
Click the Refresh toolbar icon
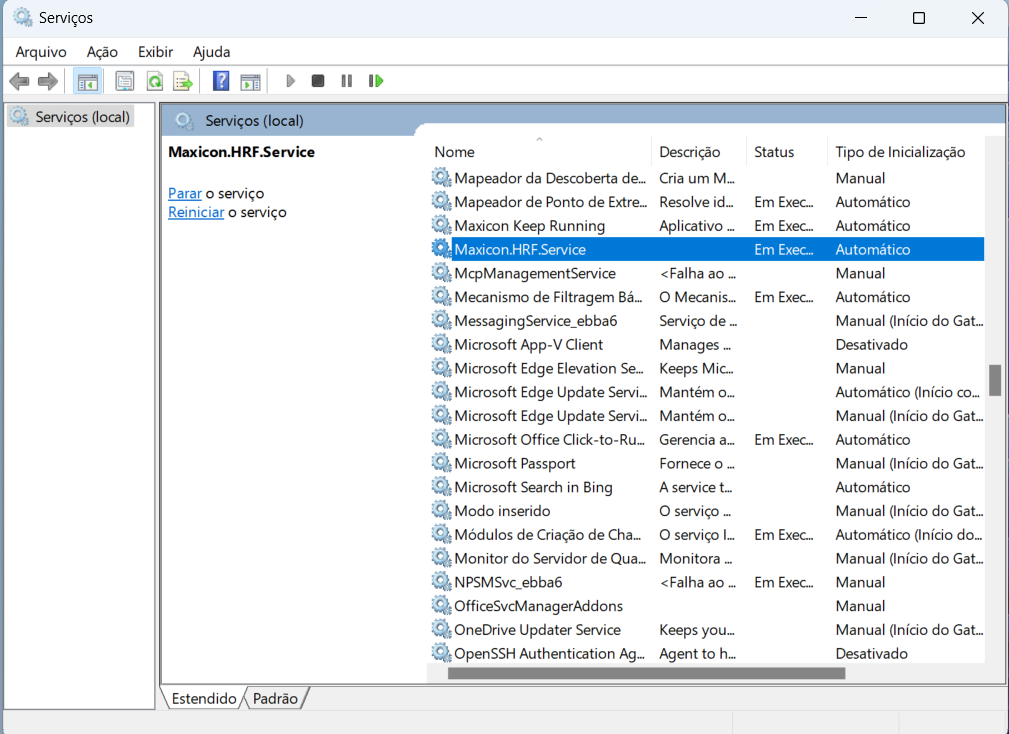point(154,81)
